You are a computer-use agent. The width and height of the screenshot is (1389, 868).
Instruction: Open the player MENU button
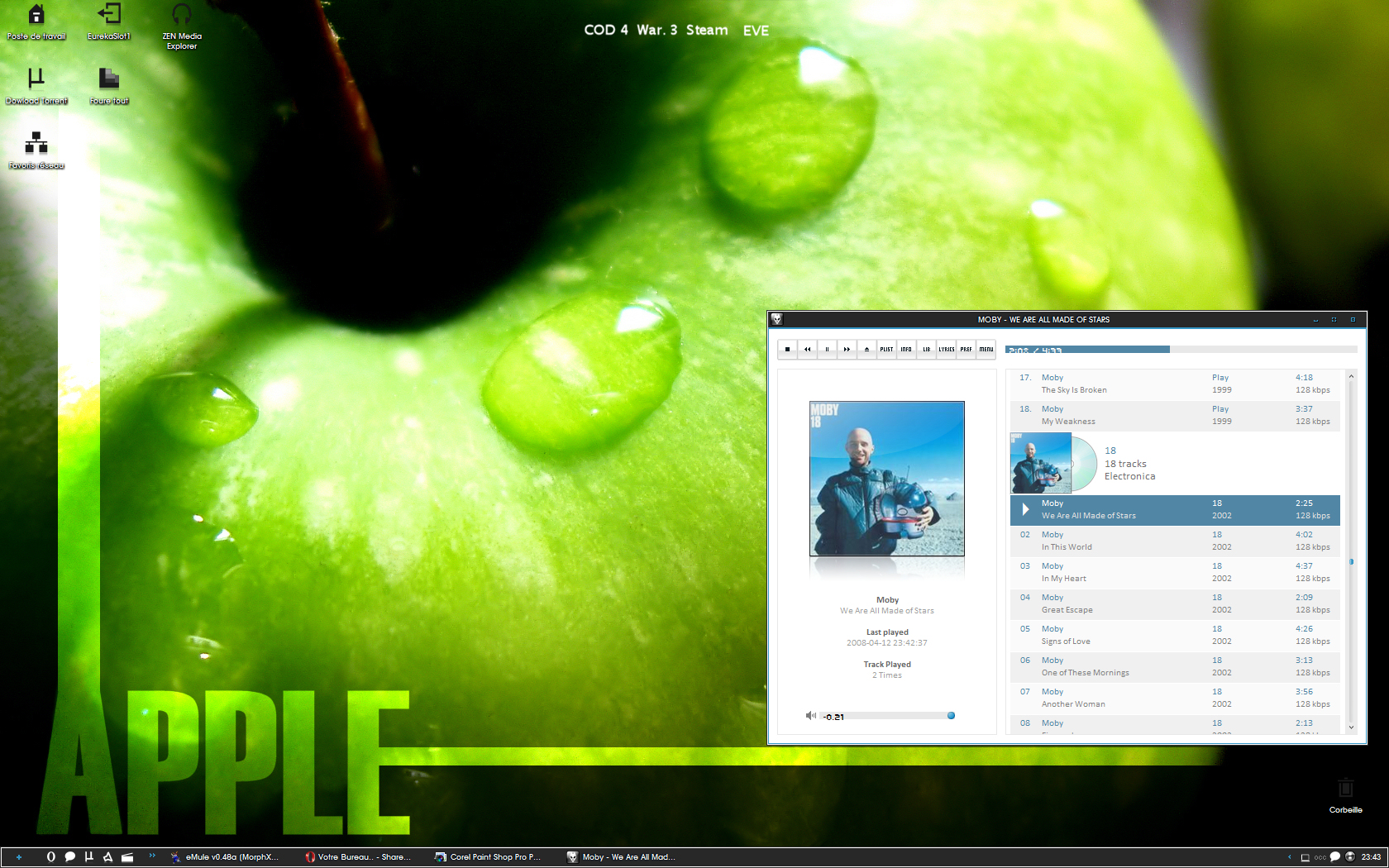coord(986,349)
